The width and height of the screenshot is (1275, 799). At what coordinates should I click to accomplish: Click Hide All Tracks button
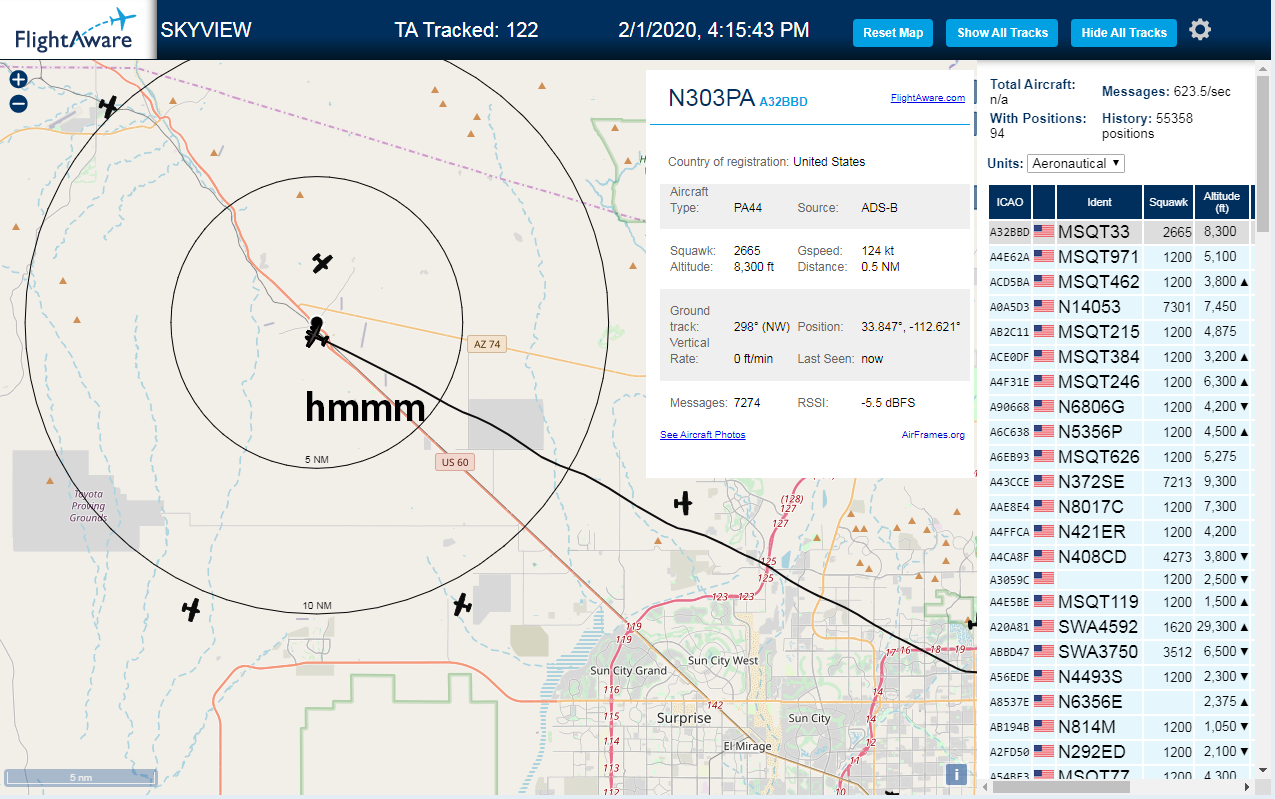(x=1124, y=33)
